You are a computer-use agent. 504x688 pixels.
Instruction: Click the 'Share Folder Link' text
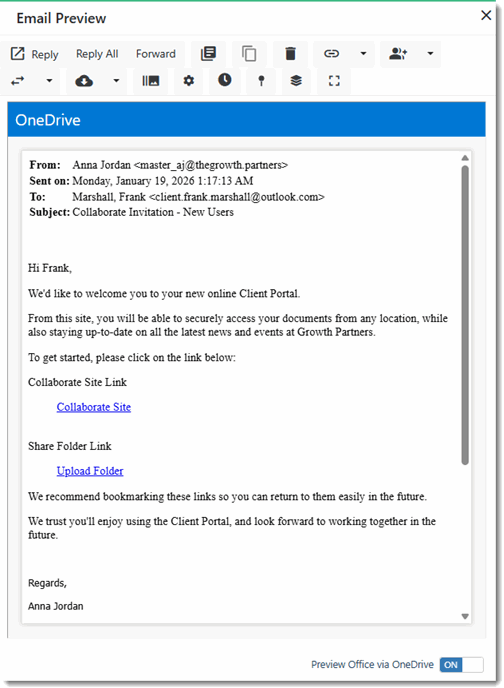pos(70,446)
